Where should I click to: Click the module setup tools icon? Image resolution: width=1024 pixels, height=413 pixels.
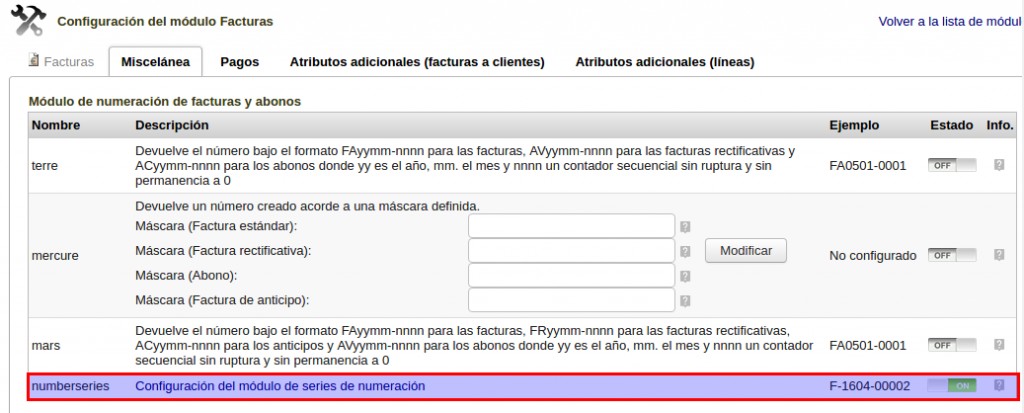27,19
